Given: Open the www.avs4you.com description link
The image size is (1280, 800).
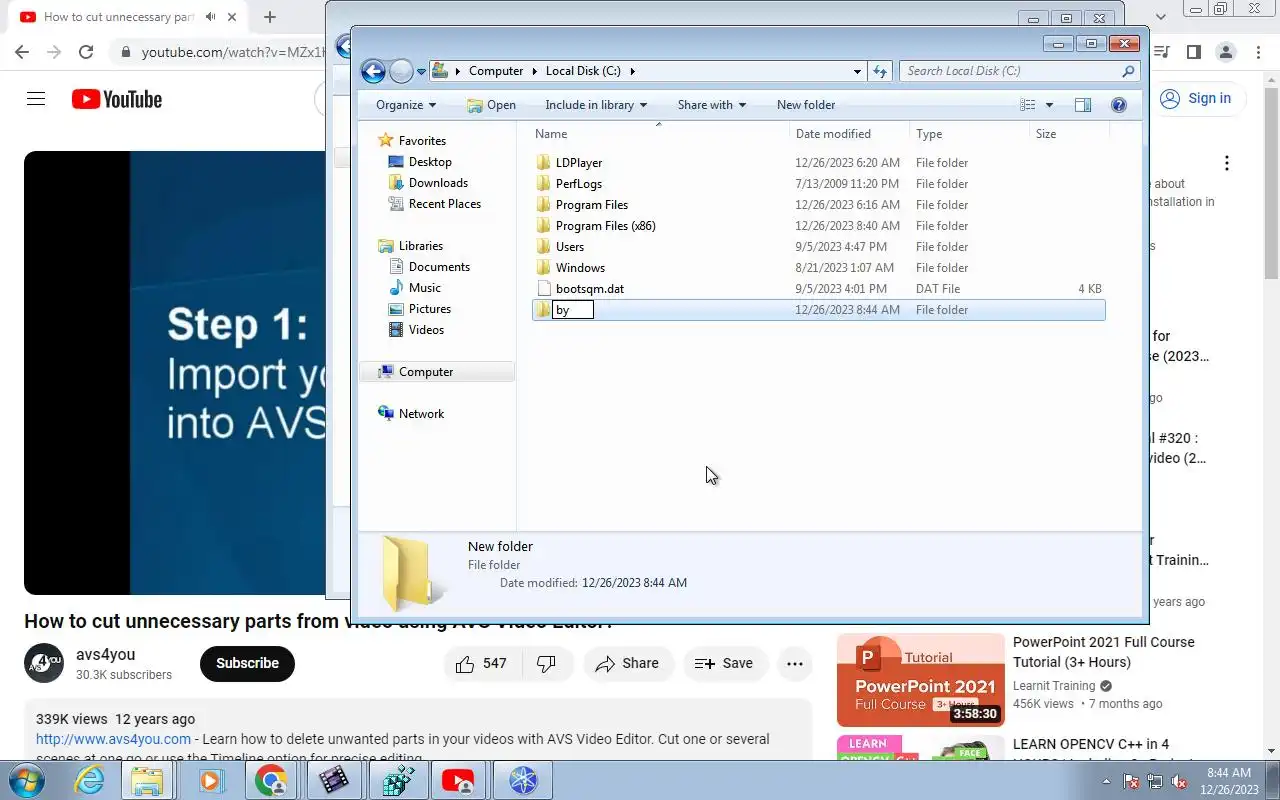Looking at the screenshot, I should coord(113,739).
